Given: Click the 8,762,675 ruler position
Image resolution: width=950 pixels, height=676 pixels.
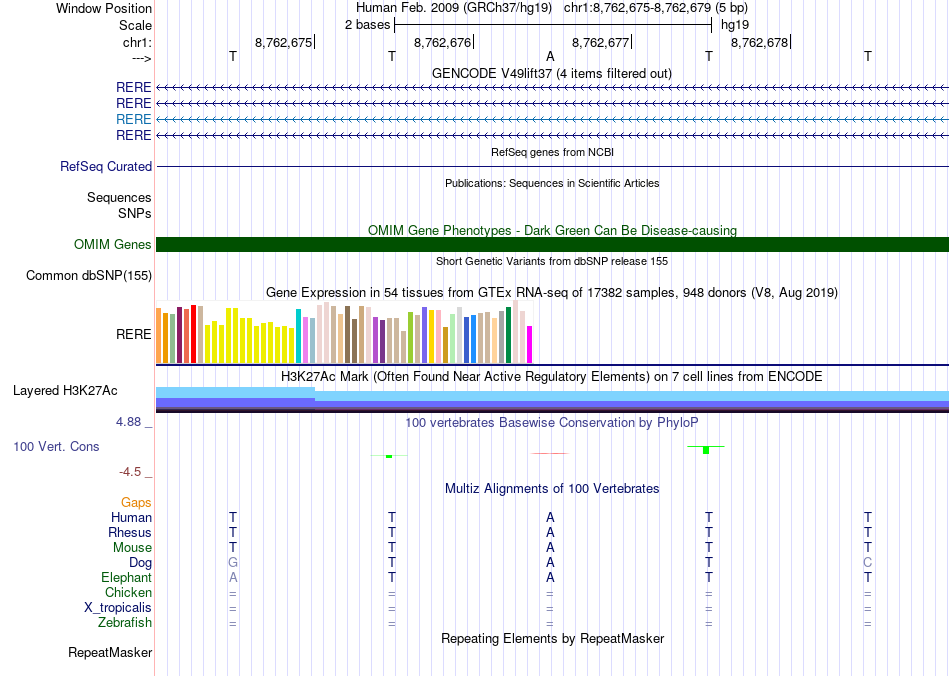Looking at the screenshot, I should pos(284,42).
